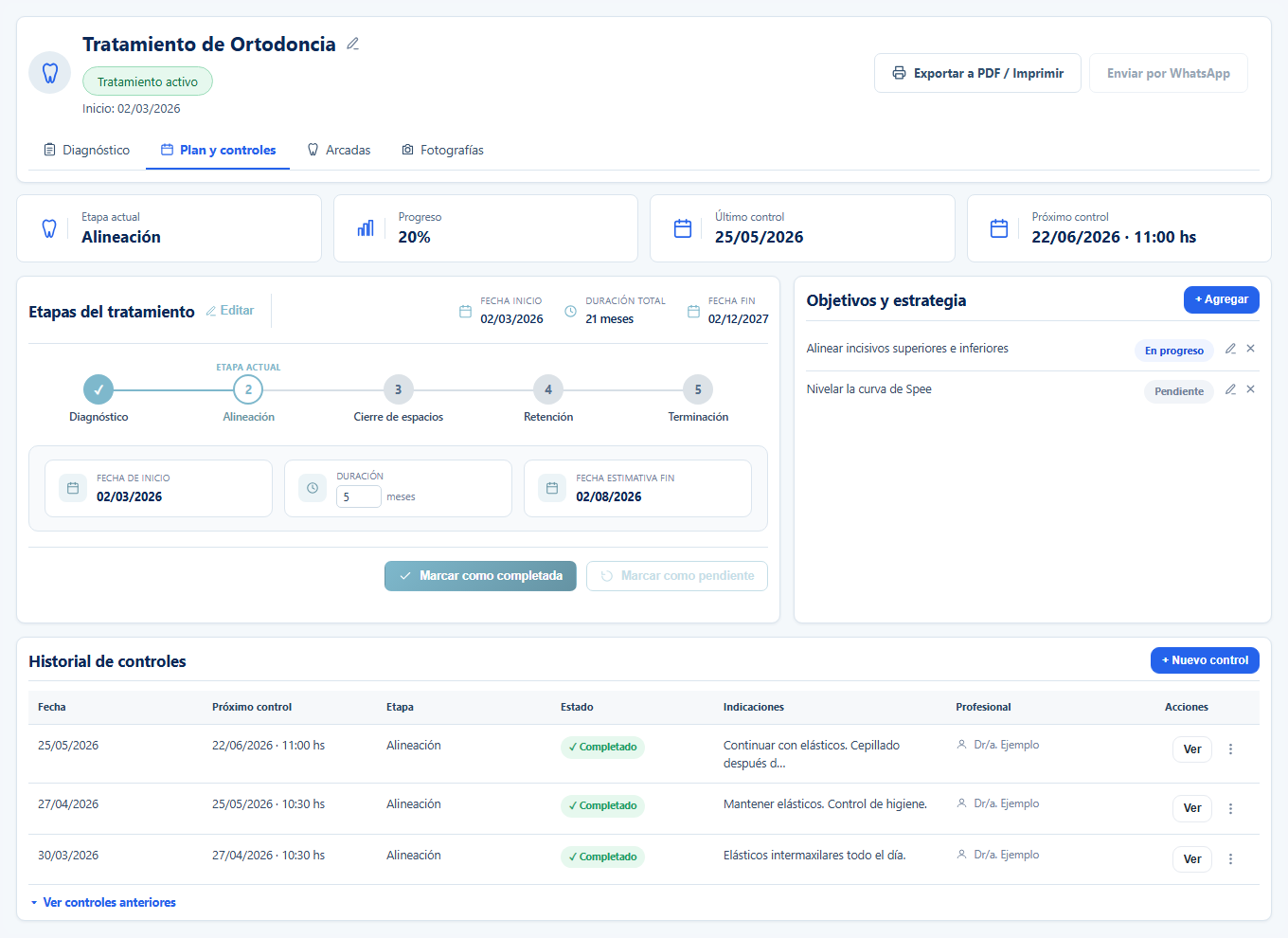Screen dimensions: 1288x938
Task: Open more options for the 27/04/2026 control
Action: pos(1230,808)
